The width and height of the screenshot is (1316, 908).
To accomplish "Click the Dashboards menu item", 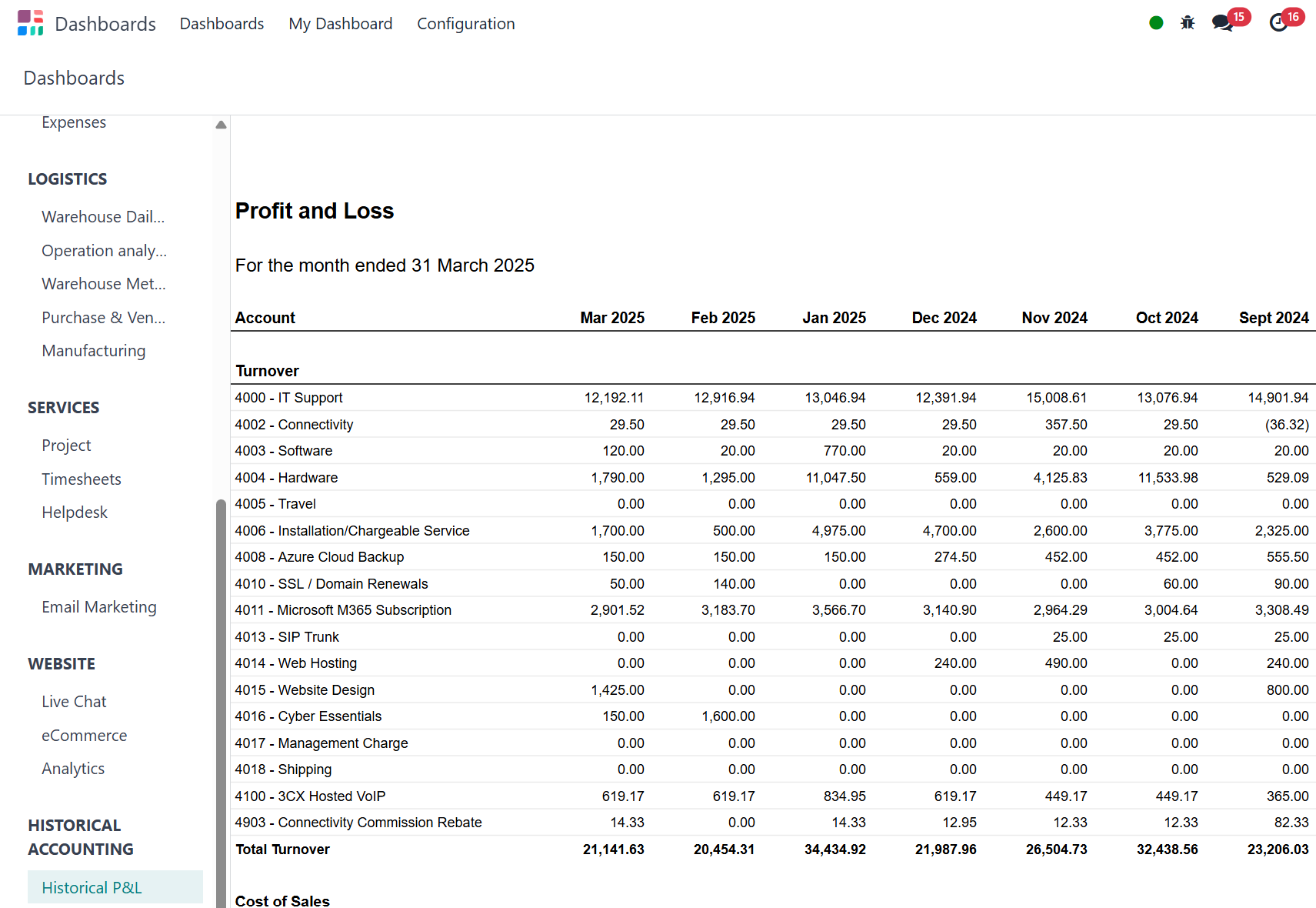I will click(x=222, y=24).
